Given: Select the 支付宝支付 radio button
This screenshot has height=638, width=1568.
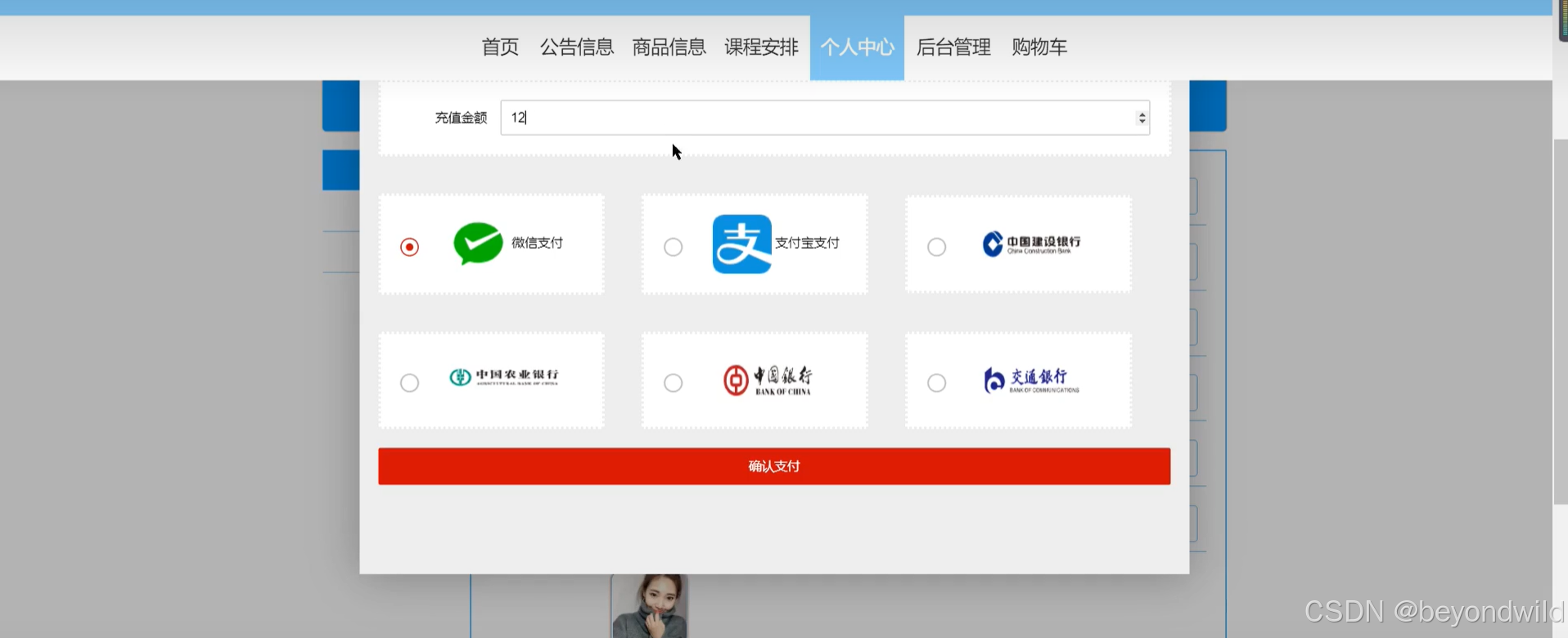Looking at the screenshot, I should tap(673, 247).
